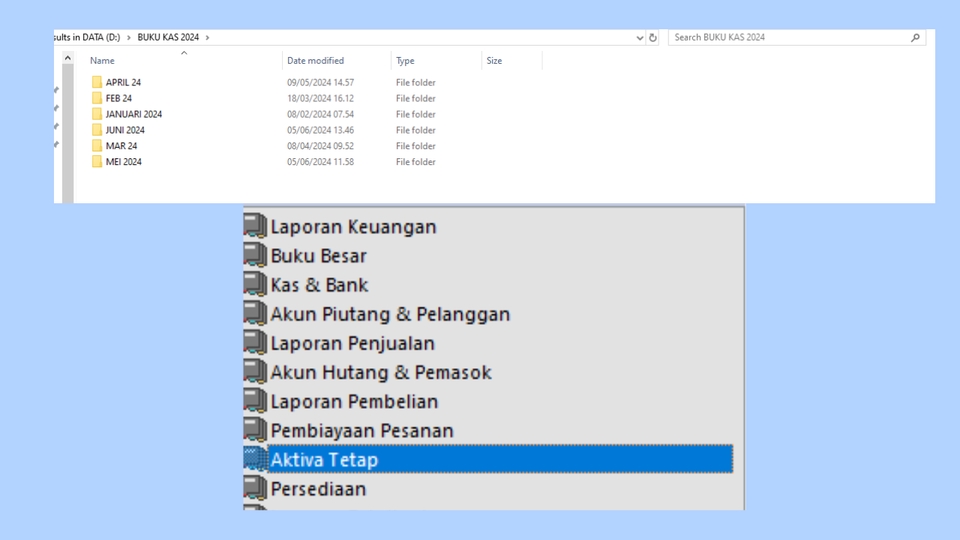Open the Persediaan report category
Viewport: 960px width, 540px height.
tap(318, 489)
